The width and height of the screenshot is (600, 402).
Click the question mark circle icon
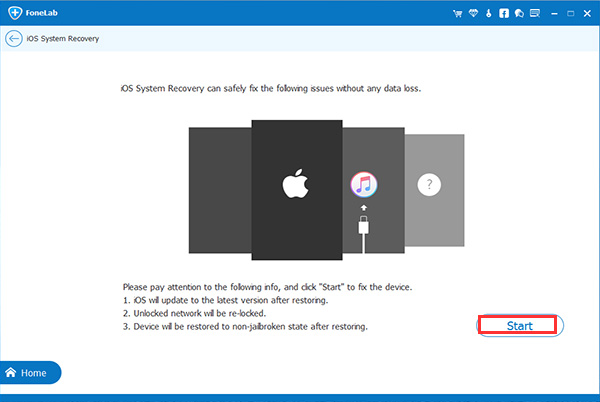click(429, 185)
